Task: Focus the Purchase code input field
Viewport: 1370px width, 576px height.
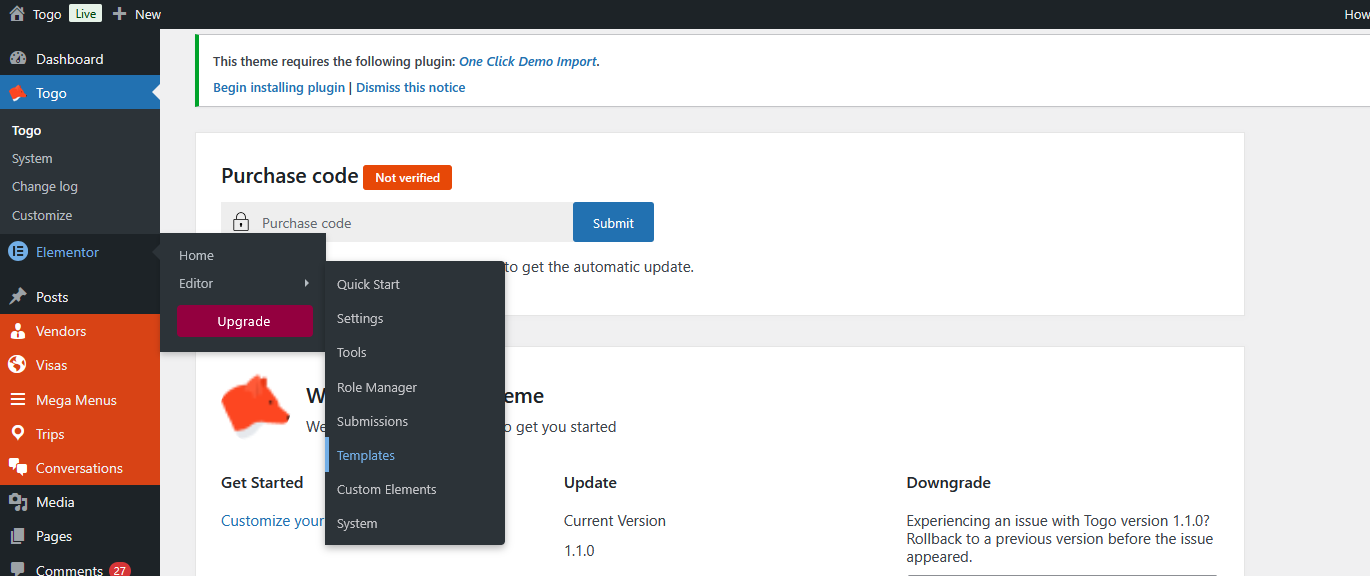Action: [x=410, y=223]
